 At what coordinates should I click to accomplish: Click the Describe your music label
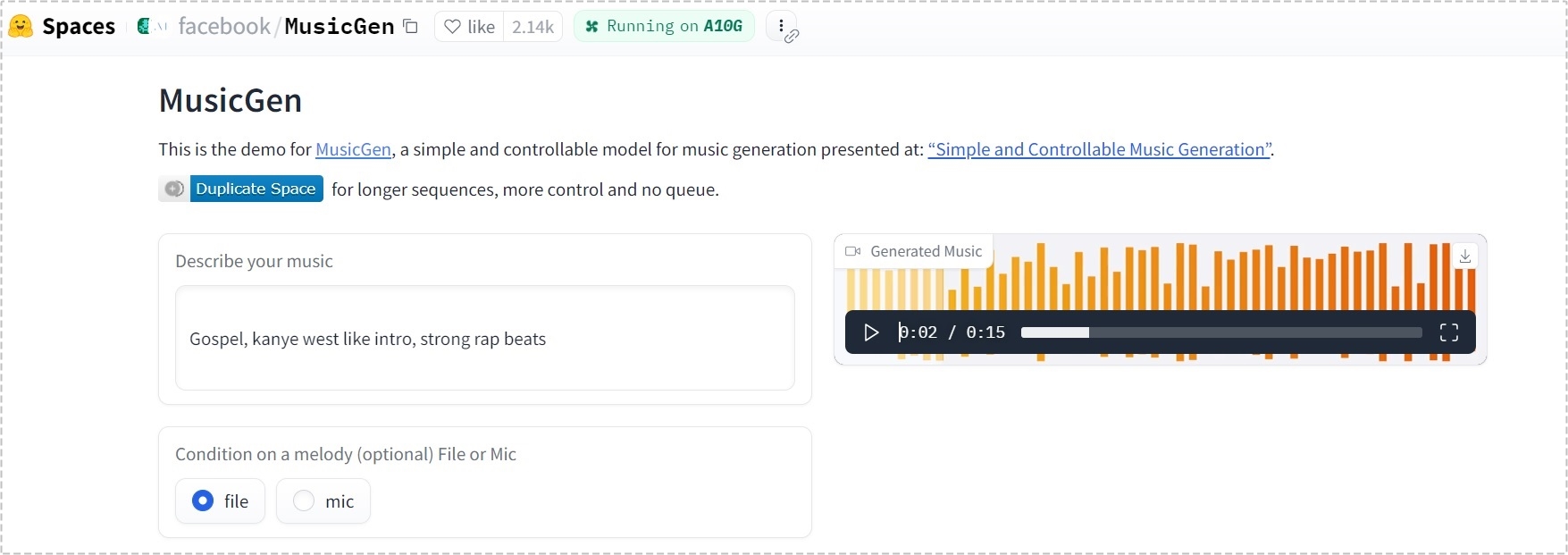click(x=254, y=261)
